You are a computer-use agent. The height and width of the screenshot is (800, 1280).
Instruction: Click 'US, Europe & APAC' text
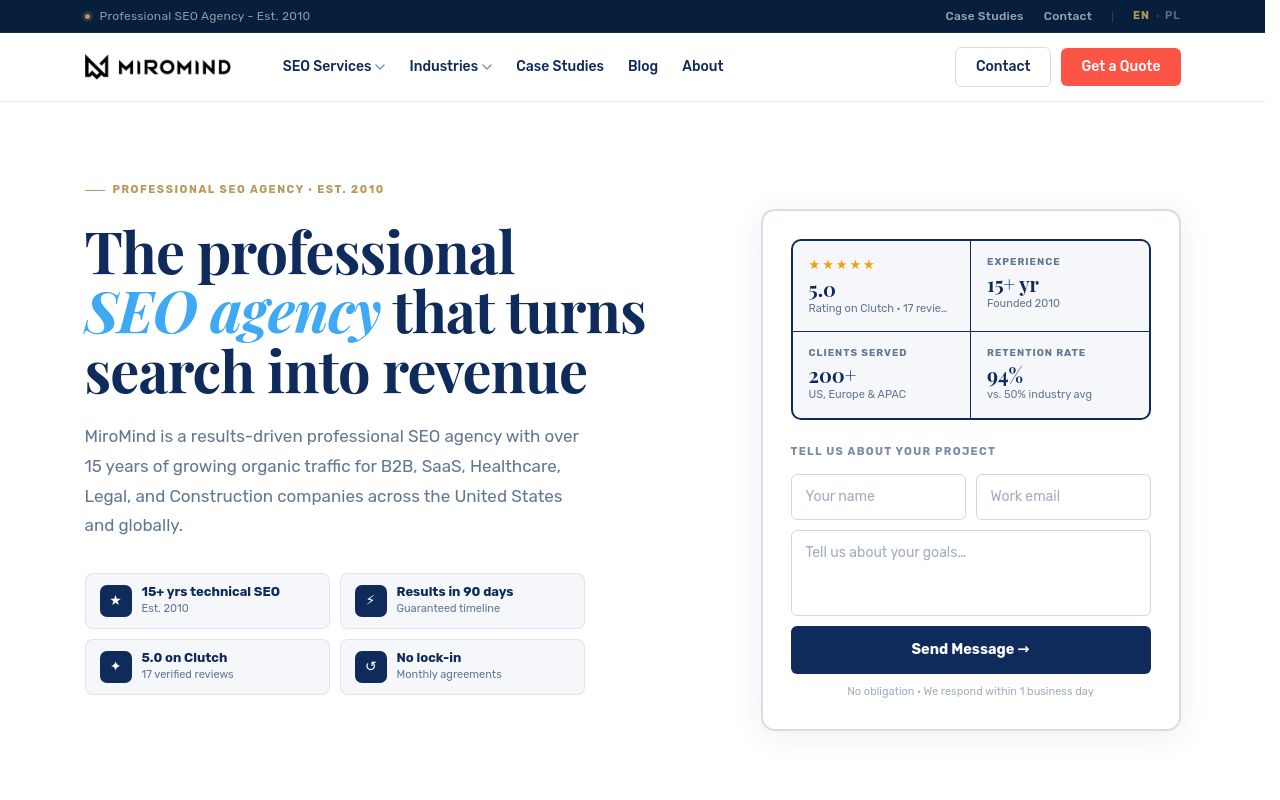click(x=857, y=394)
